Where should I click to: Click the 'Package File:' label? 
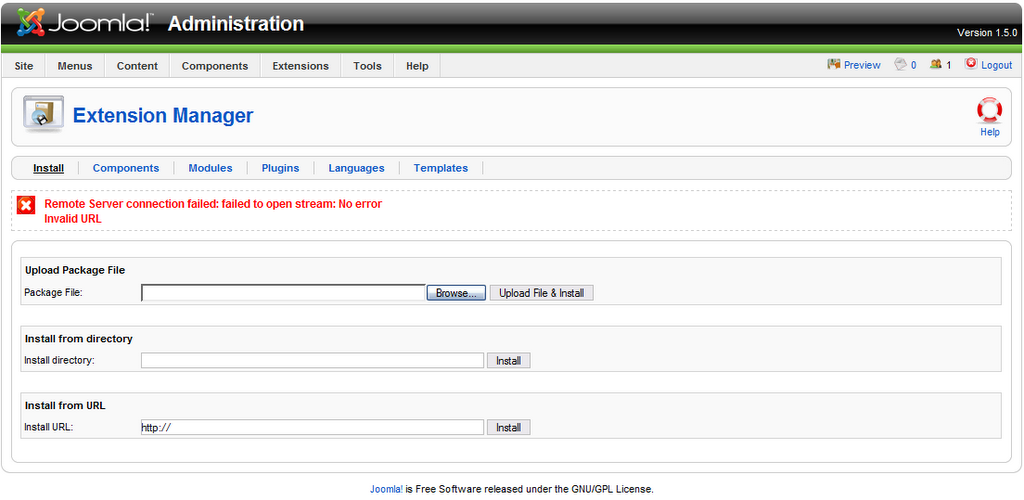[54, 292]
